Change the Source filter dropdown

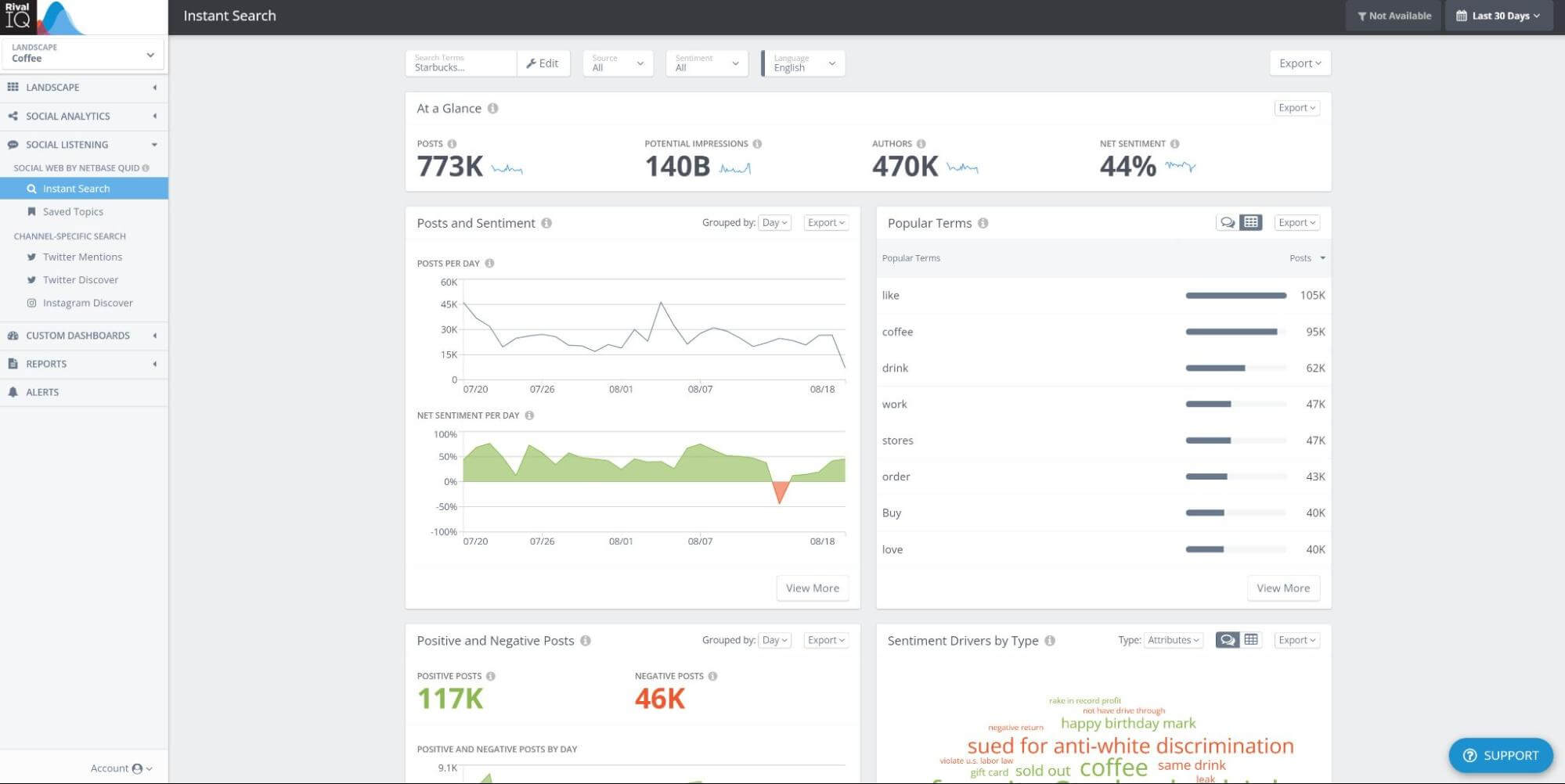click(x=618, y=63)
